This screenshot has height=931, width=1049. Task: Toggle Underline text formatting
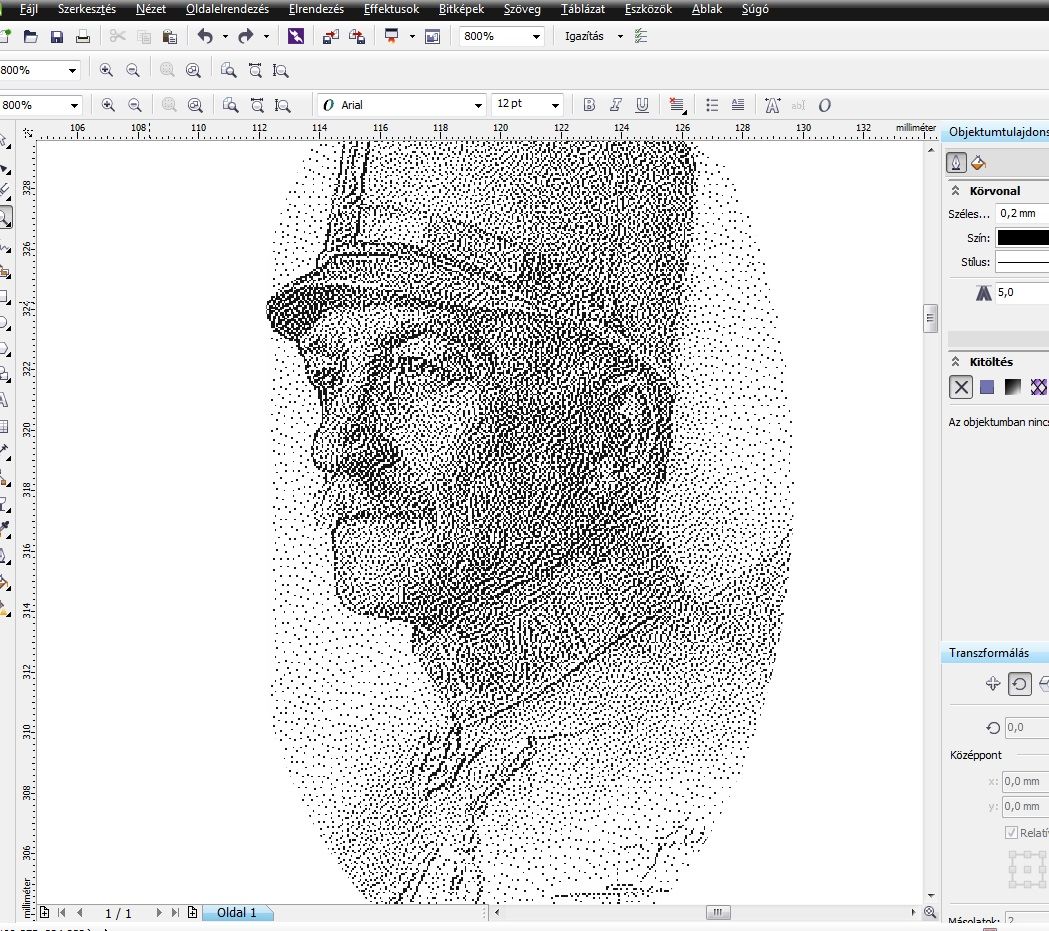coord(642,105)
